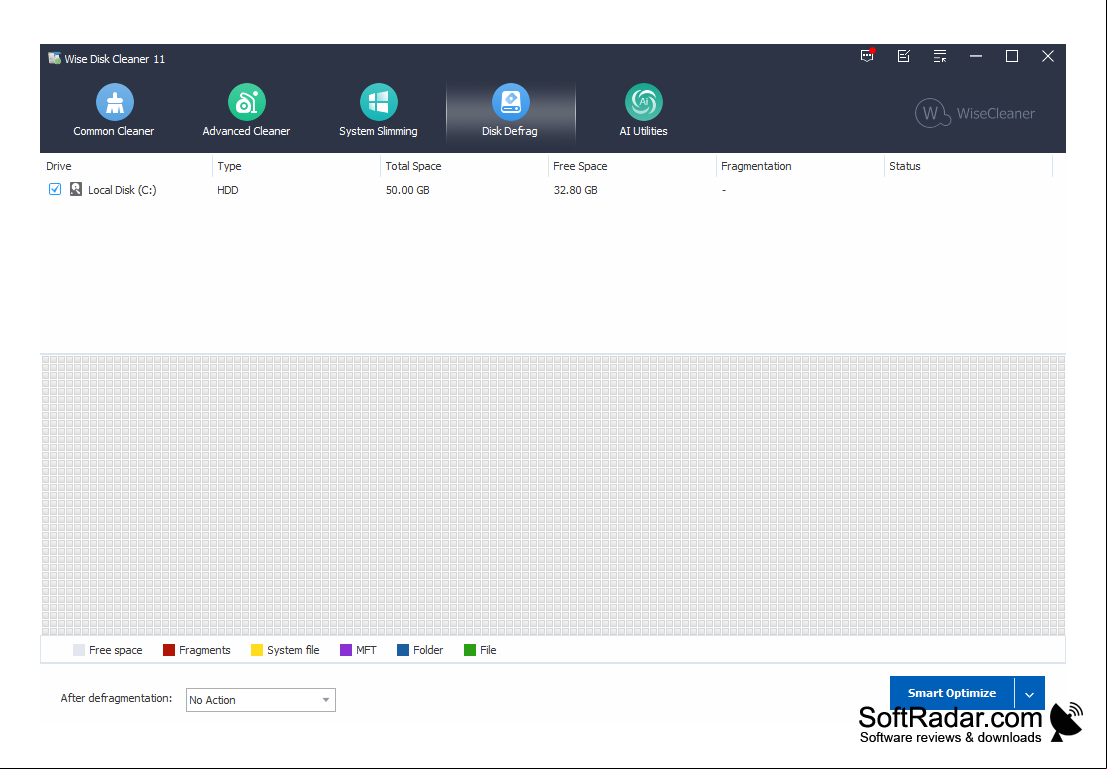This screenshot has height=769, width=1107.
Task: Expand the Smart Optimize arrow menu
Action: pos(1029,693)
